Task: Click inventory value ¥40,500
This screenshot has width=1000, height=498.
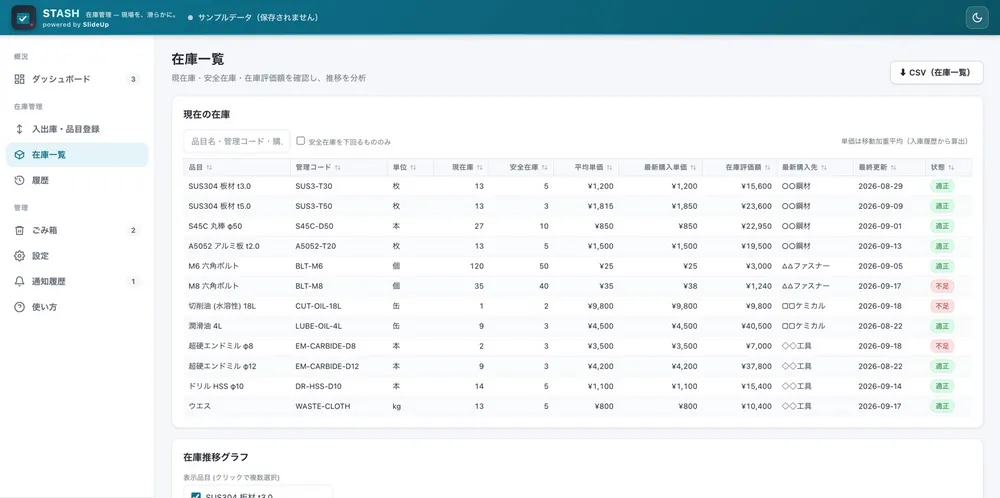Action: (x=756, y=326)
